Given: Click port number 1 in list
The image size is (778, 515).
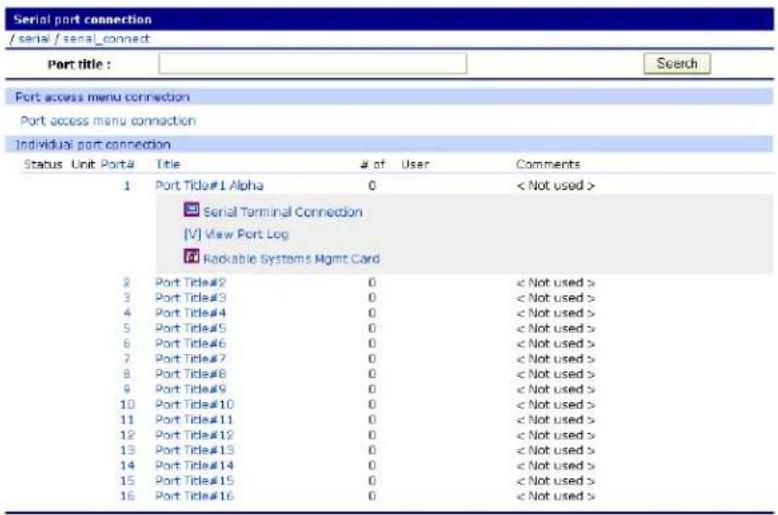Looking at the screenshot, I should click(127, 186).
